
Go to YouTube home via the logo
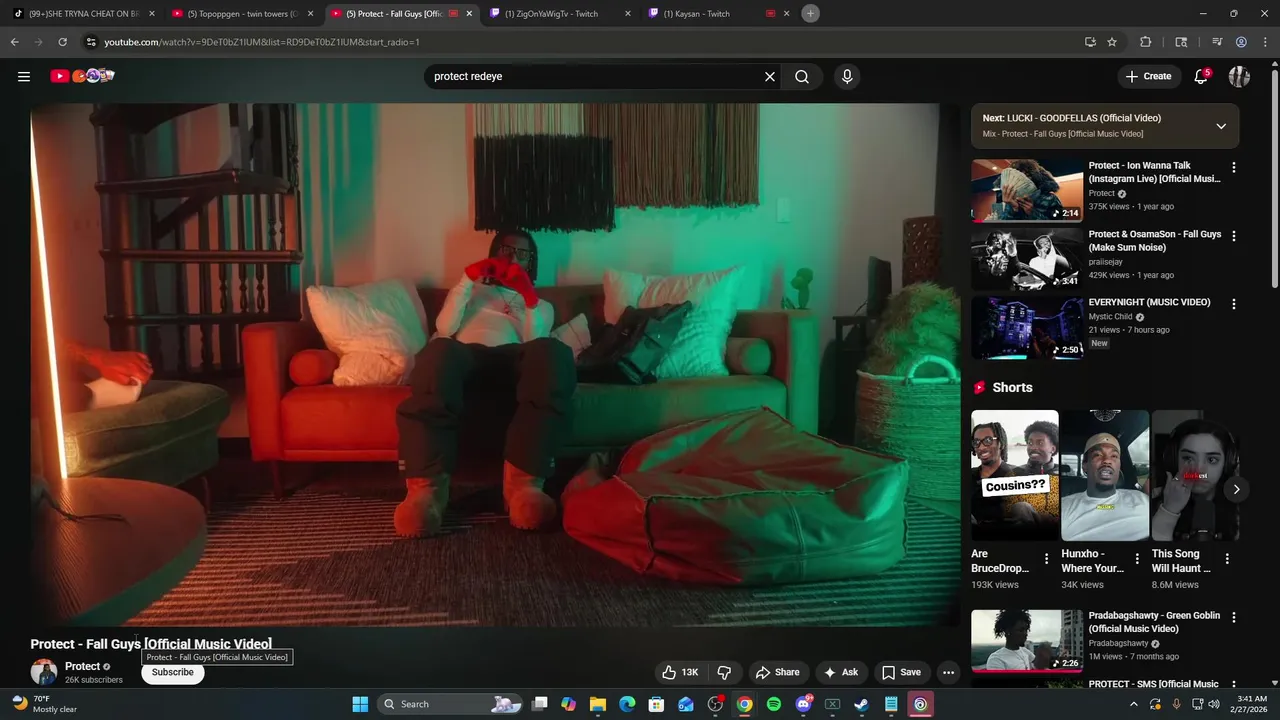pyautogui.click(x=82, y=76)
